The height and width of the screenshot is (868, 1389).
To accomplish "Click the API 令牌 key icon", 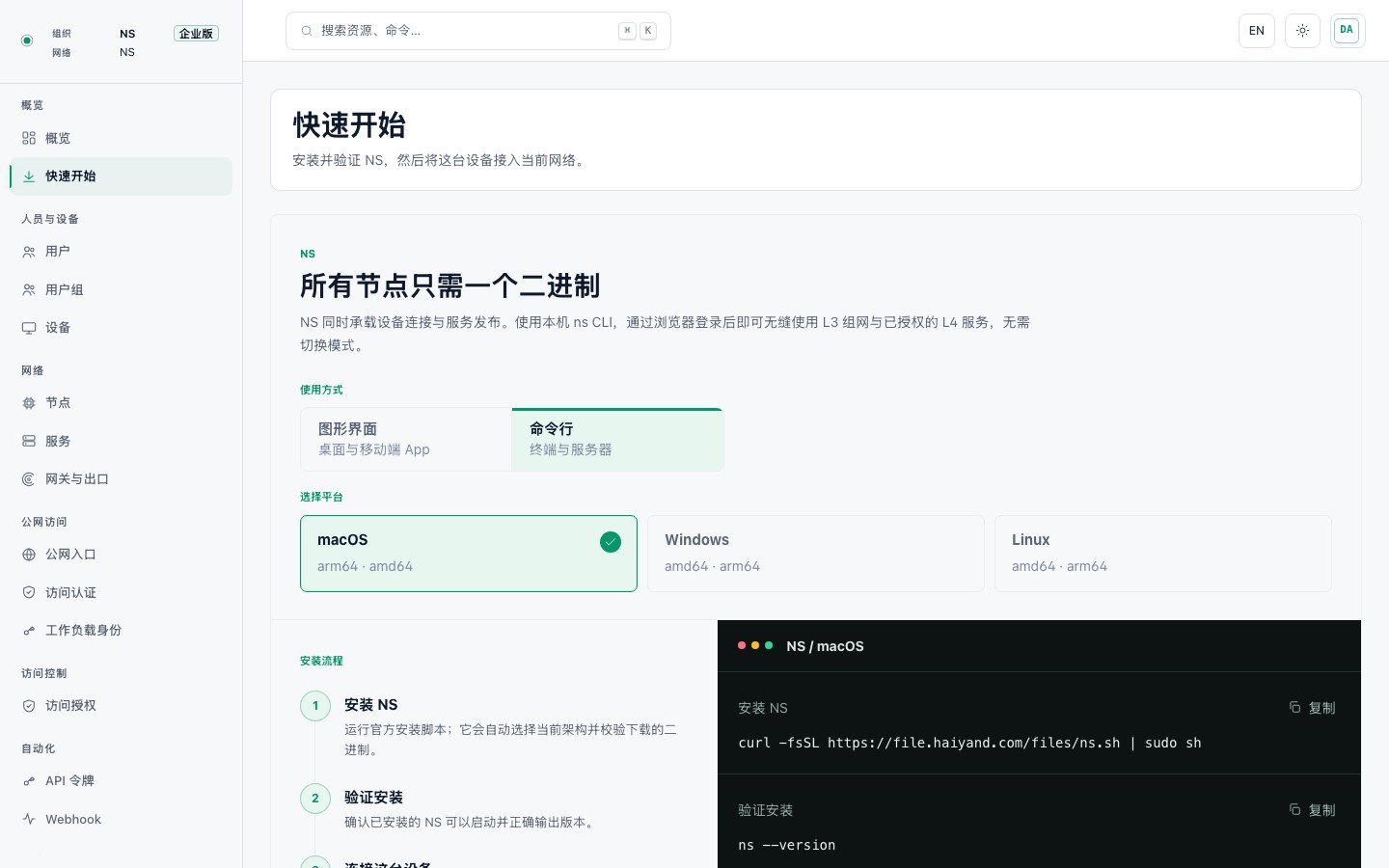I will tap(29, 781).
